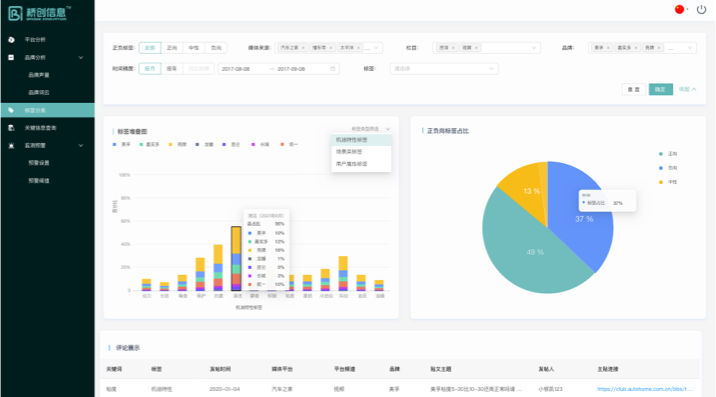Open the autohome forum link in comments table
Screen dimensions: 716x397
click(x=645, y=389)
